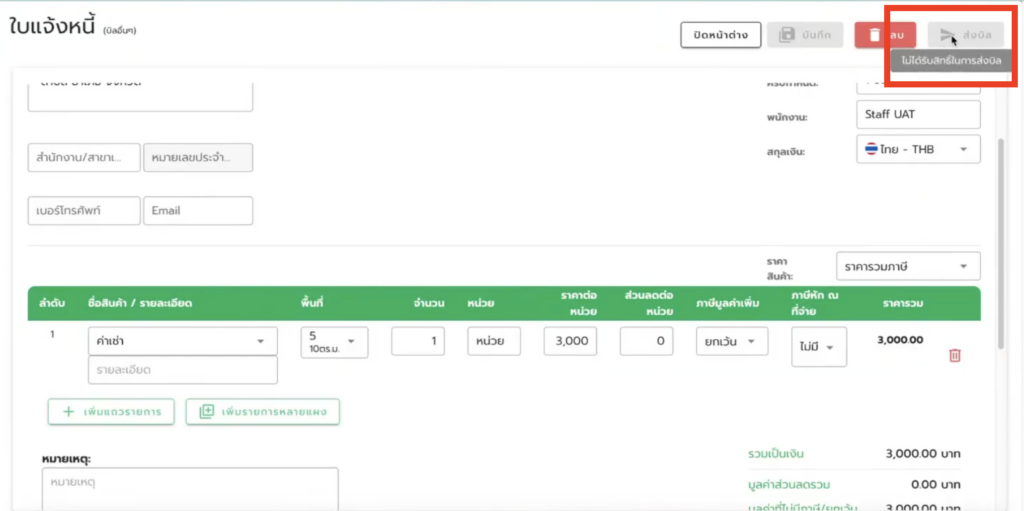Click the Thai flag icon in currency field

[x=872, y=149]
